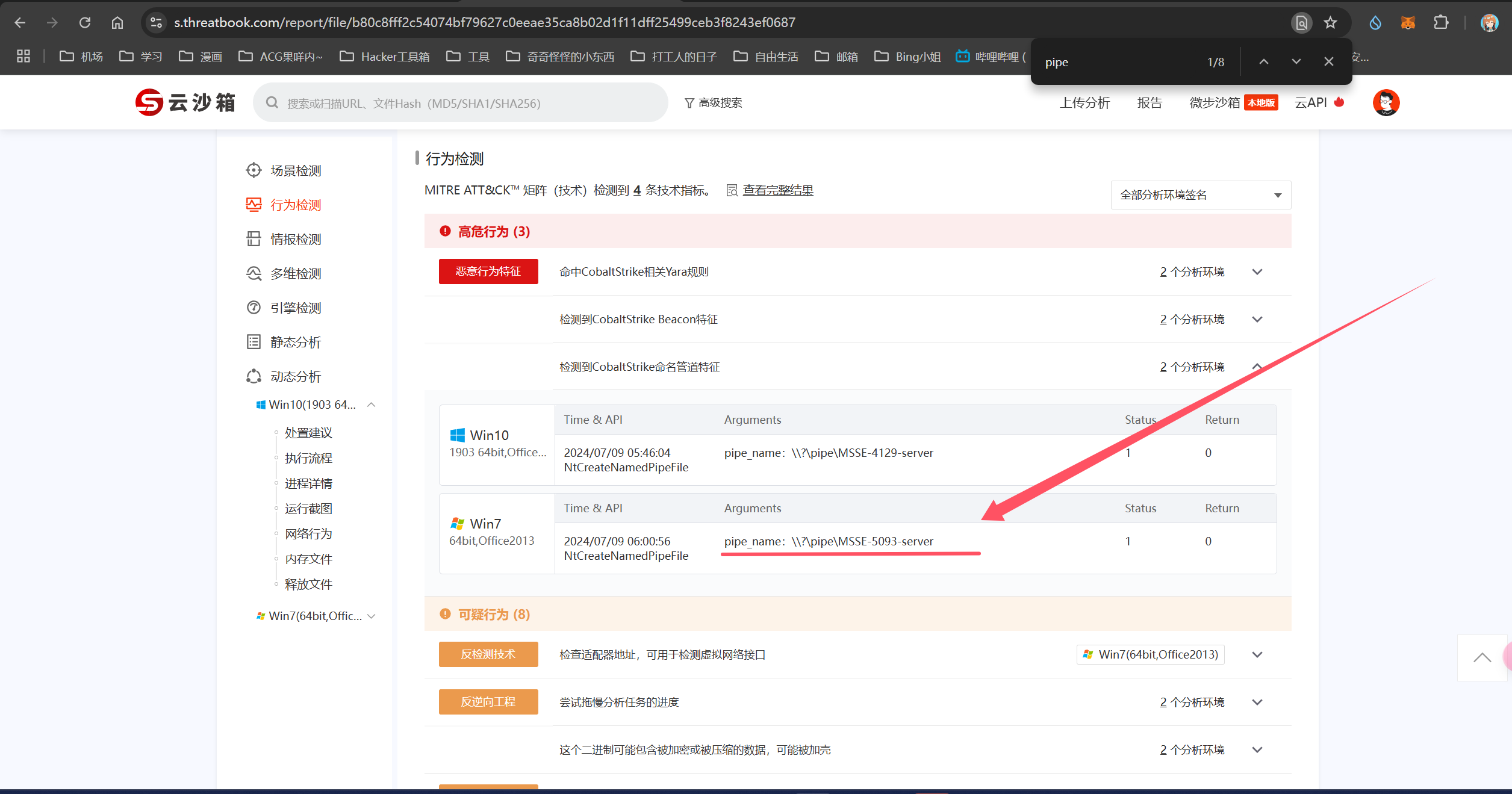Collapse the CobaltStrike命名管道特征 row
The image size is (1512, 794).
[x=1257, y=367]
